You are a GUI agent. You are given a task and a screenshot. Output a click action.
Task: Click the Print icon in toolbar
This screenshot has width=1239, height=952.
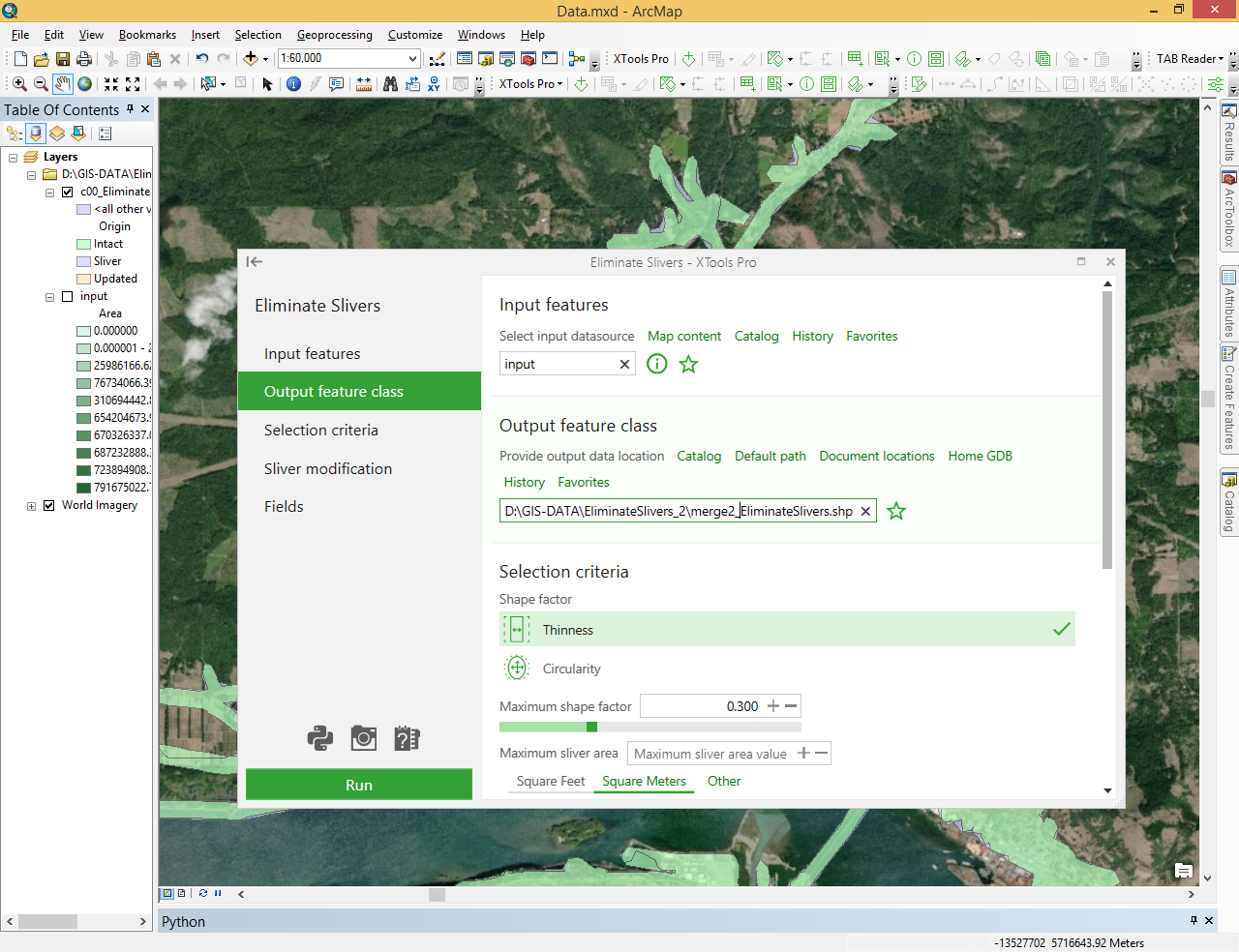click(x=84, y=59)
